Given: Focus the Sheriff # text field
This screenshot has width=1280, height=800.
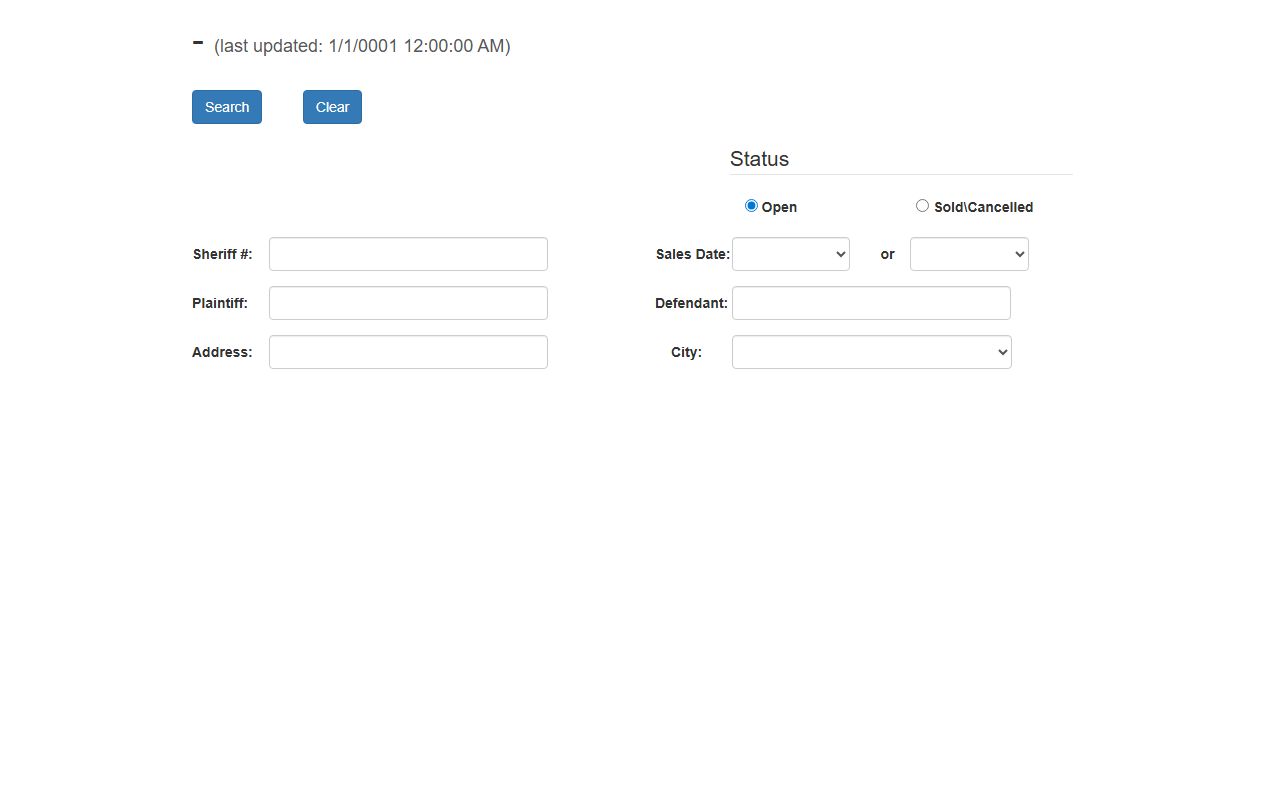Looking at the screenshot, I should coord(408,254).
